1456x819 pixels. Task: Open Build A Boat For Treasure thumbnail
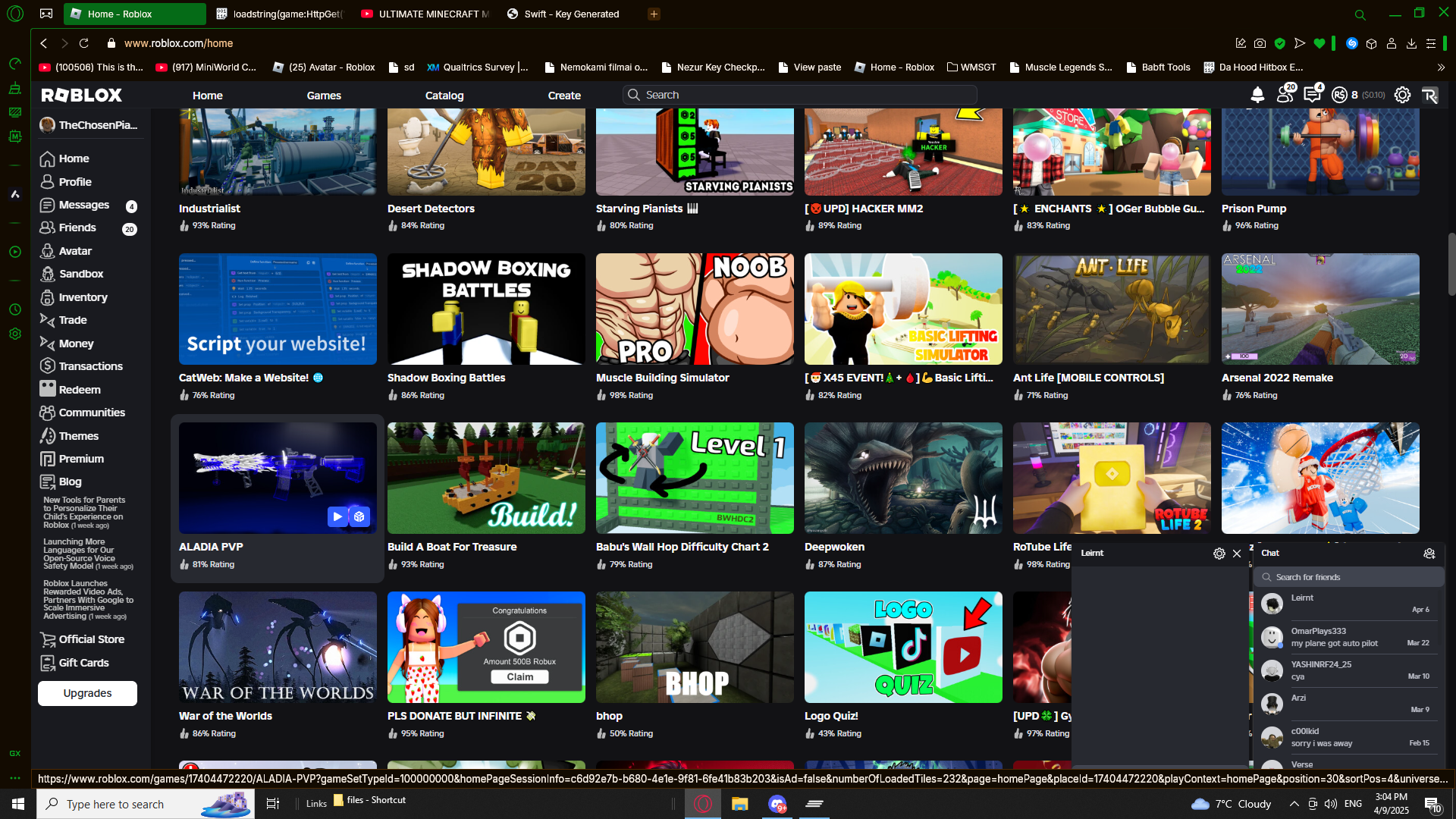486,478
